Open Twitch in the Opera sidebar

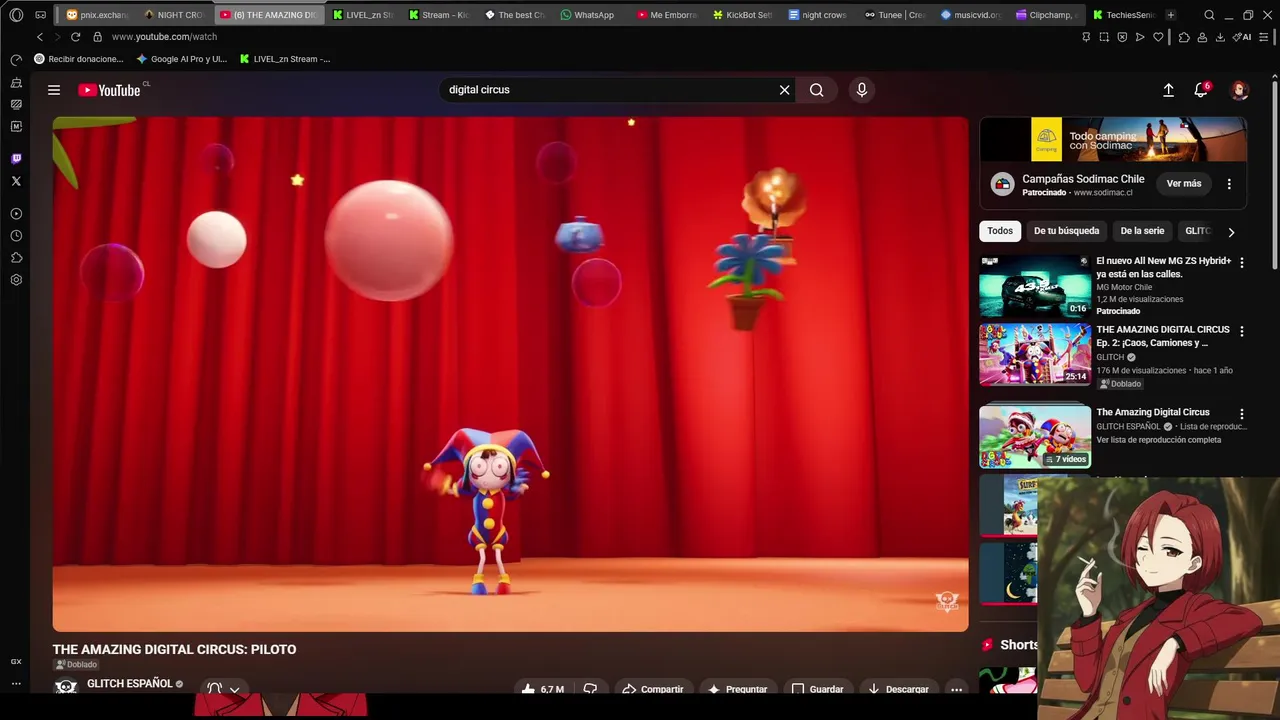16,159
